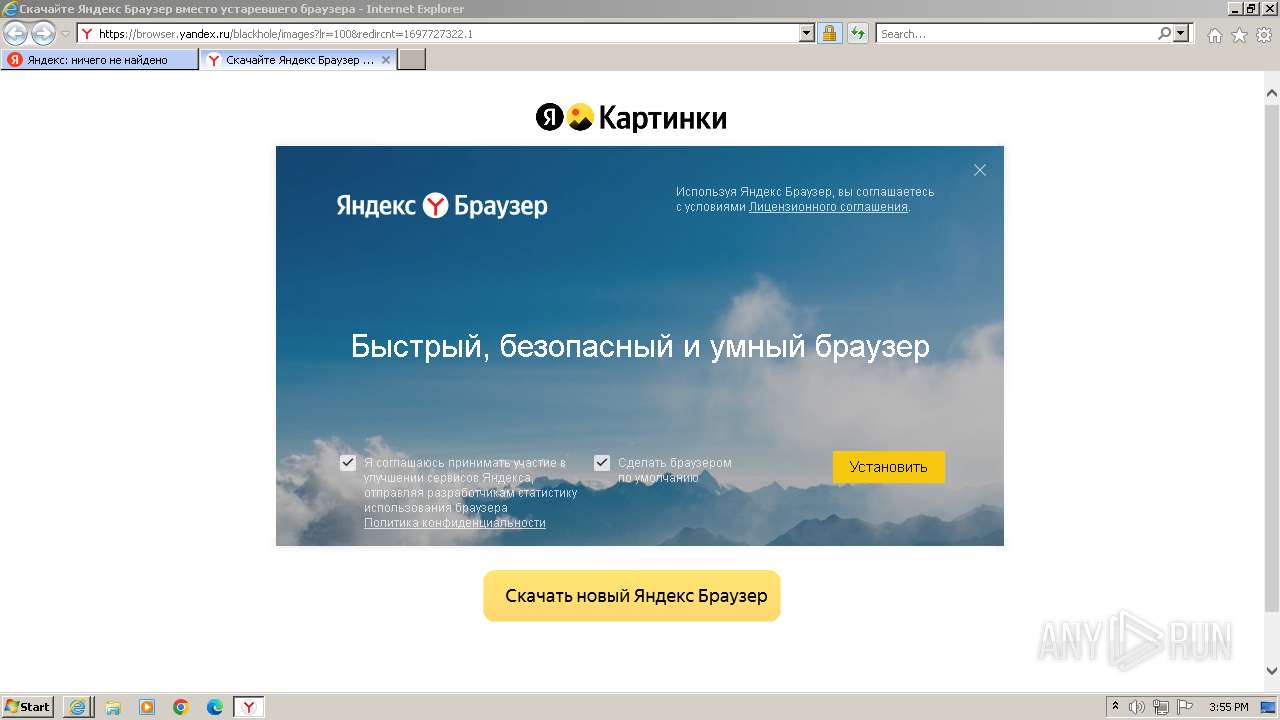This screenshot has height=720, width=1280.
Task: Launch the media player taskbar icon
Action: [147, 707]
